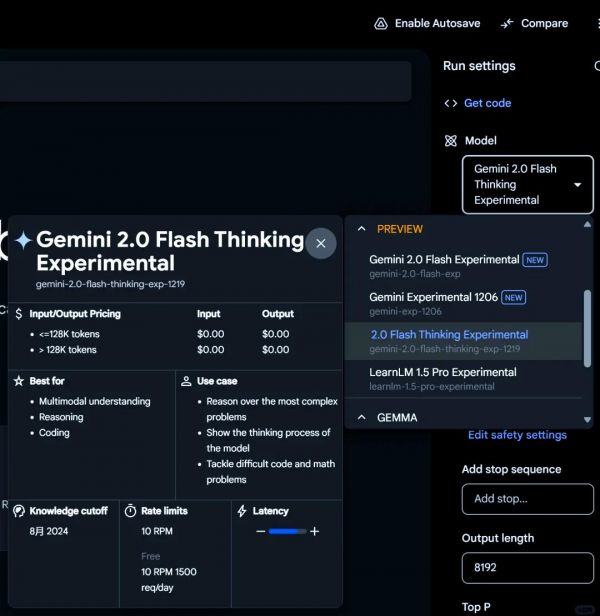Click the Top P label

pos(476,607)
